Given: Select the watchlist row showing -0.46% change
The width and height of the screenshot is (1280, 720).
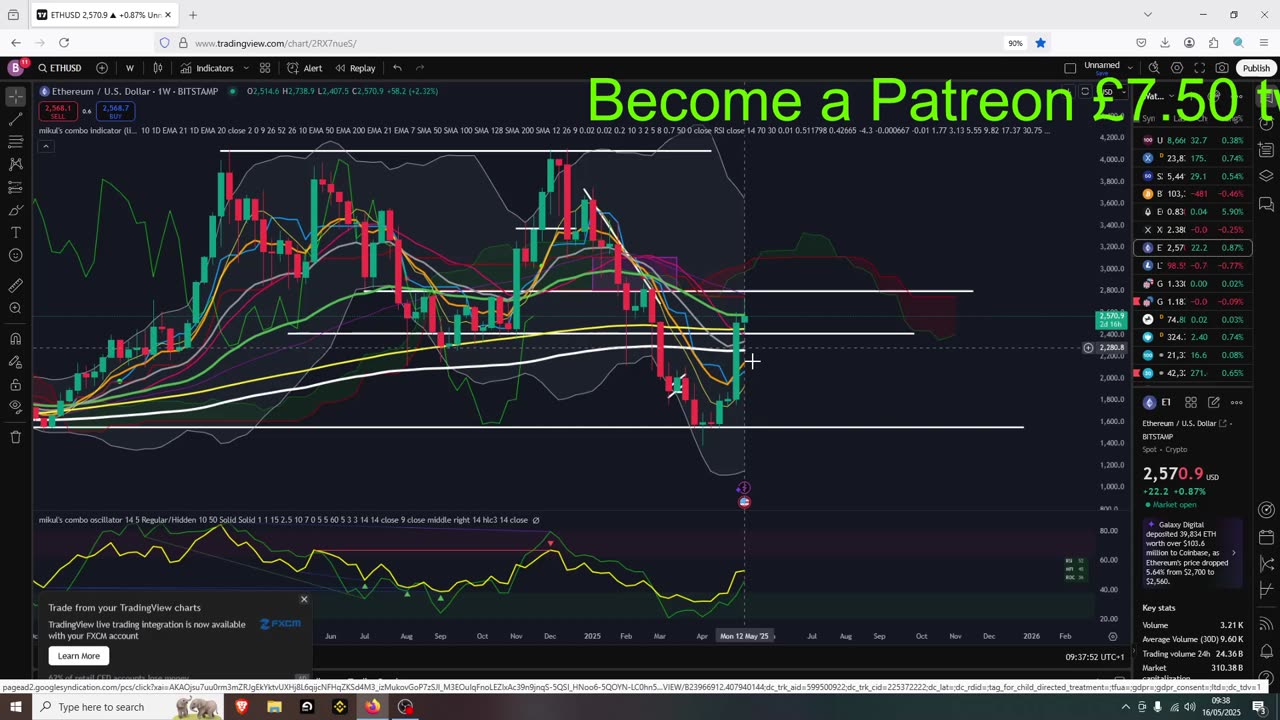Looking at the screenshot, I should [1193, 194].
